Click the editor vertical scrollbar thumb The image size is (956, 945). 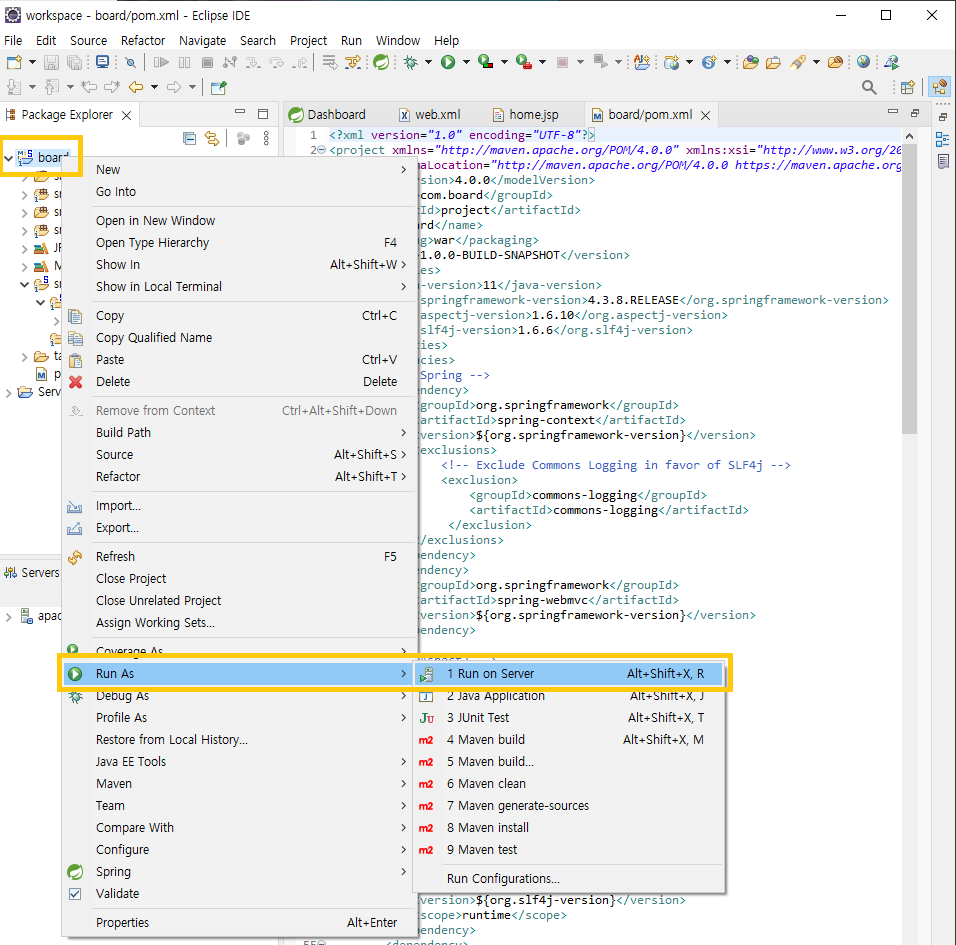pos(909,289)
